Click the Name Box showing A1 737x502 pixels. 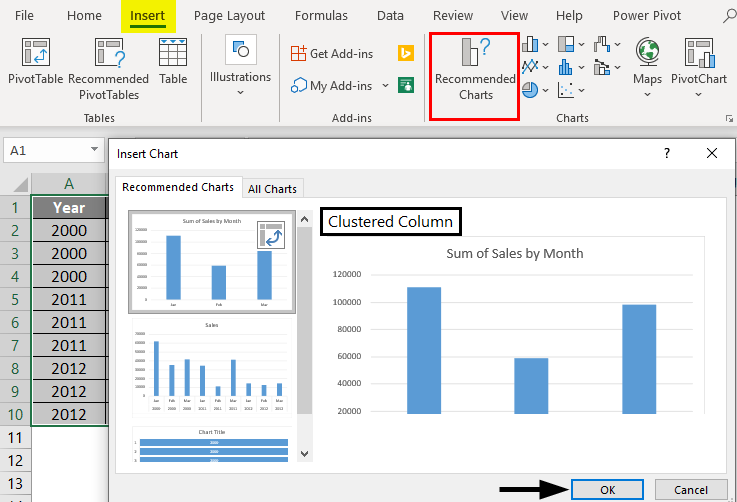tap(46, 150)
